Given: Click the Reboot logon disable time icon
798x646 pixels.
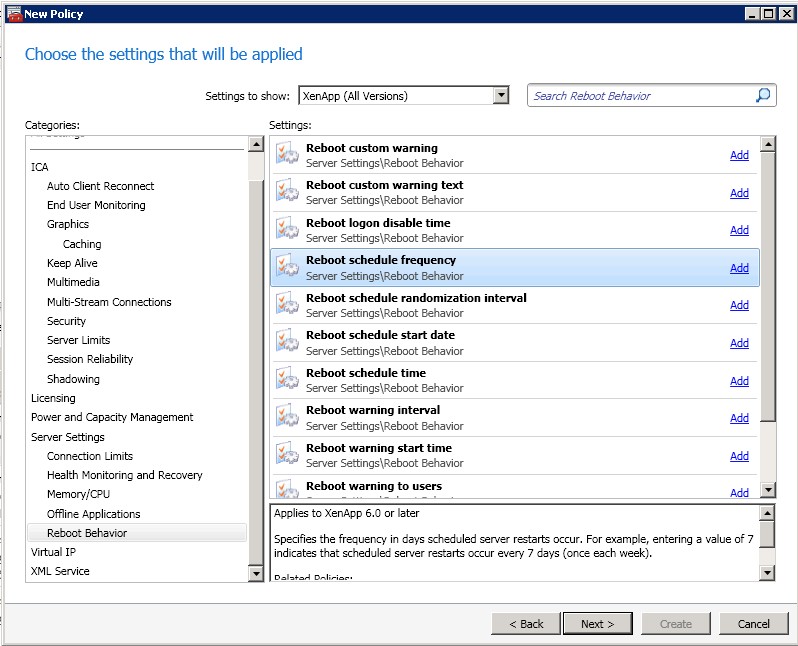Looking at the screenshot, I should (x=288, y=230).
